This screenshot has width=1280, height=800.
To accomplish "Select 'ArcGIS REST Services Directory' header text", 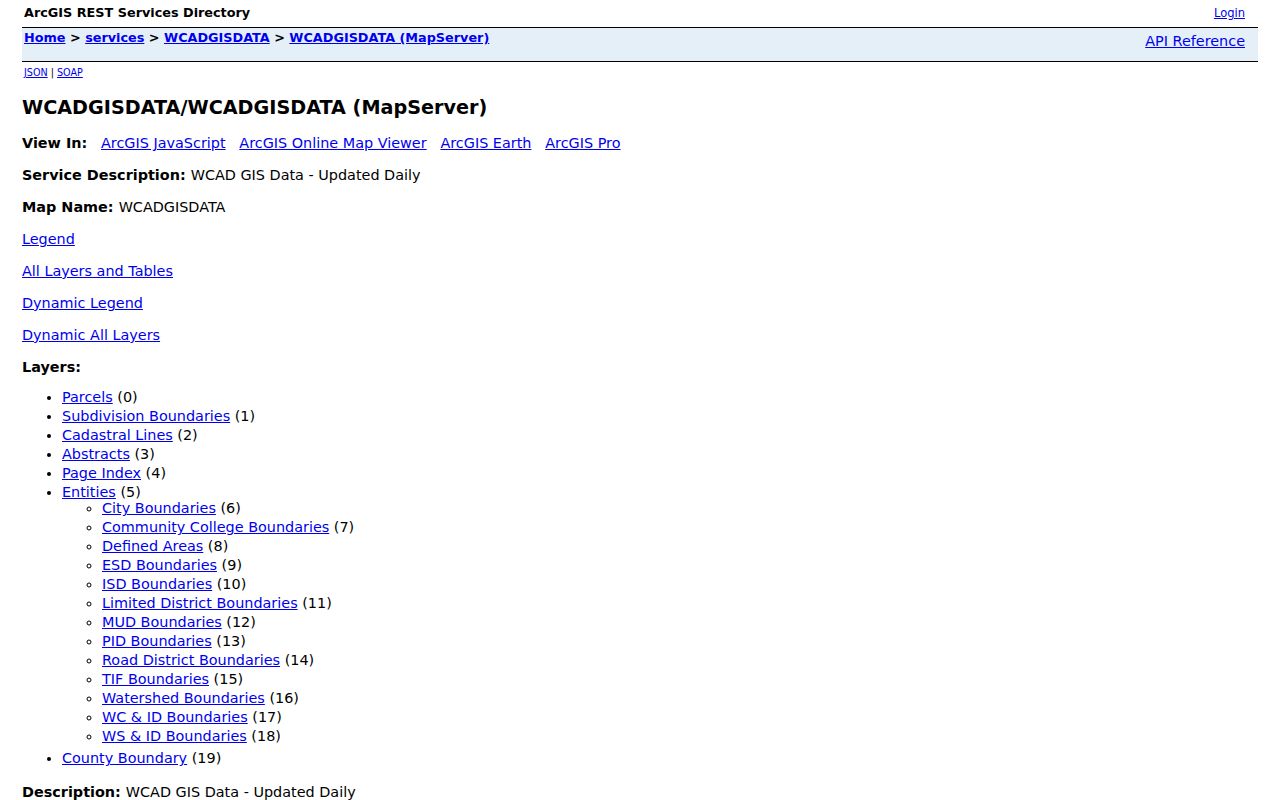I will pos(137,13).
